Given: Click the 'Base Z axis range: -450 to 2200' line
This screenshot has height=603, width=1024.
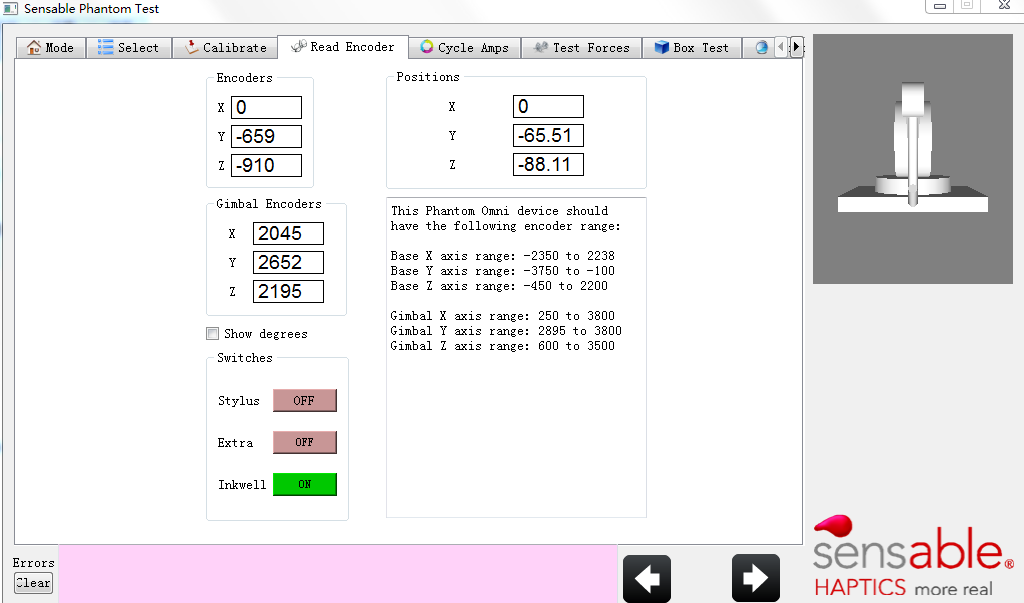Looking at the screenshot, I should (x=499, y=286).
